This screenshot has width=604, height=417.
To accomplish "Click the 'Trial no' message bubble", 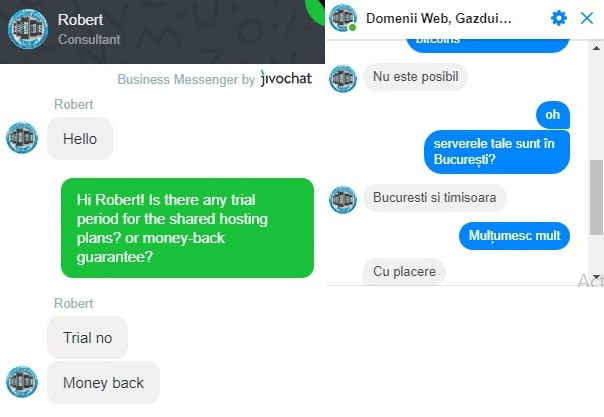I will 87,338.
